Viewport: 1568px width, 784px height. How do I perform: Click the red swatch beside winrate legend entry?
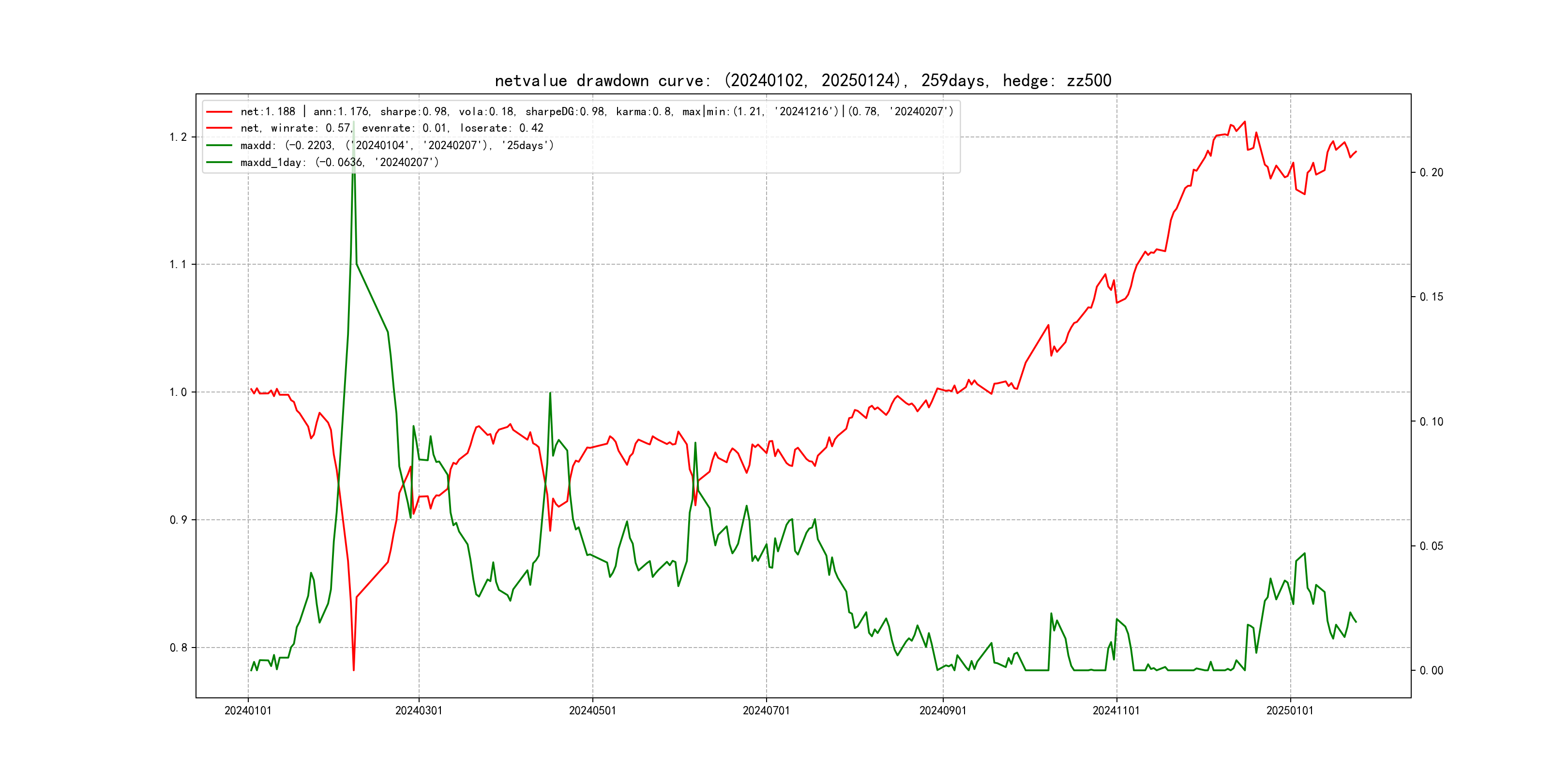[x=219, y=128]
